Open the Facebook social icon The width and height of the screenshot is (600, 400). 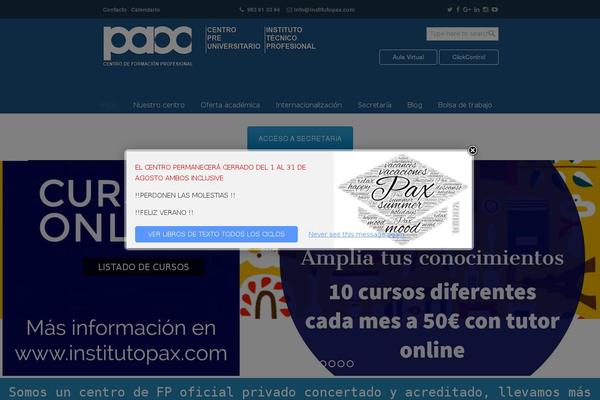pos(458,10)
